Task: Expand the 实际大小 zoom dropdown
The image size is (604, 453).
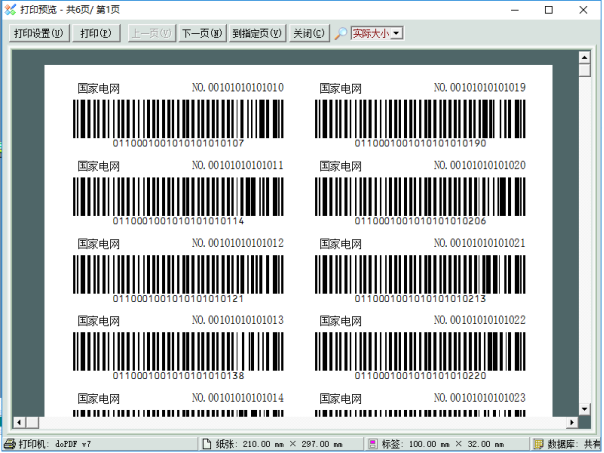Action: point(397,34)
